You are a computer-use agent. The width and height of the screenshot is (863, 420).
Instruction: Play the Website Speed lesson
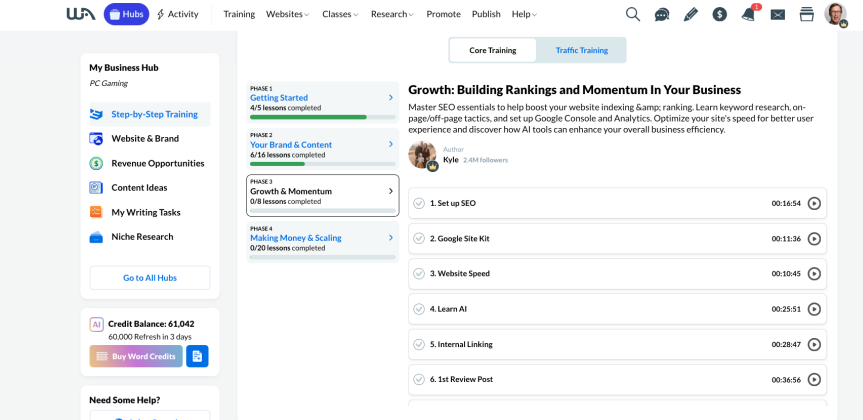point(813,274)
